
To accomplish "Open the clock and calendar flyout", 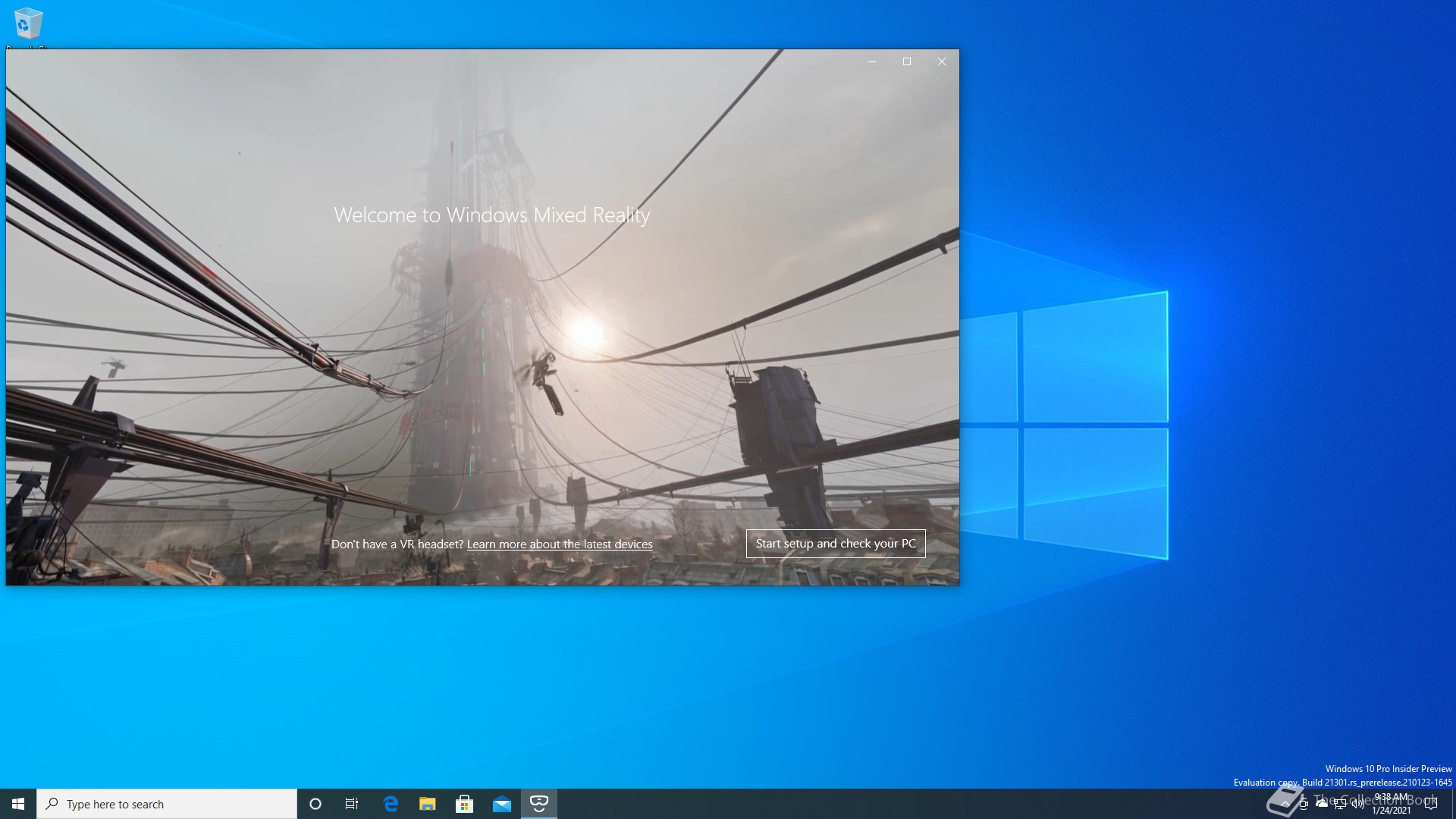I will 1392,804.
